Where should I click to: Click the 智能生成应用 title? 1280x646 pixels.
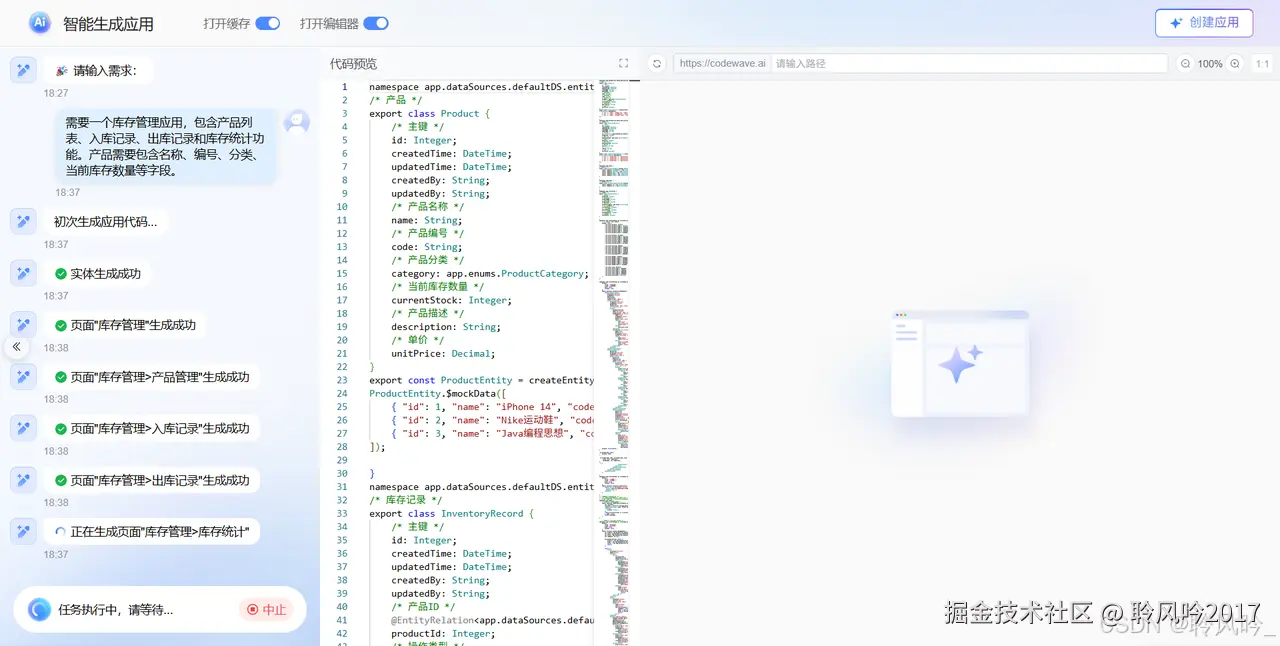pyautogui.click(x=108, y=23)
